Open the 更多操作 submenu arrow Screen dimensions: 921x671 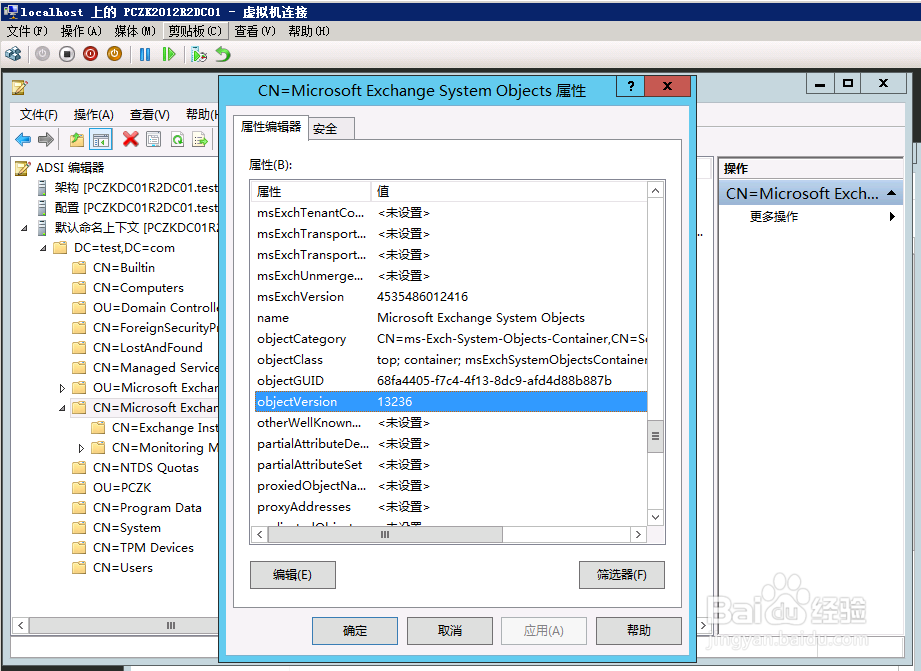[892, 216]
